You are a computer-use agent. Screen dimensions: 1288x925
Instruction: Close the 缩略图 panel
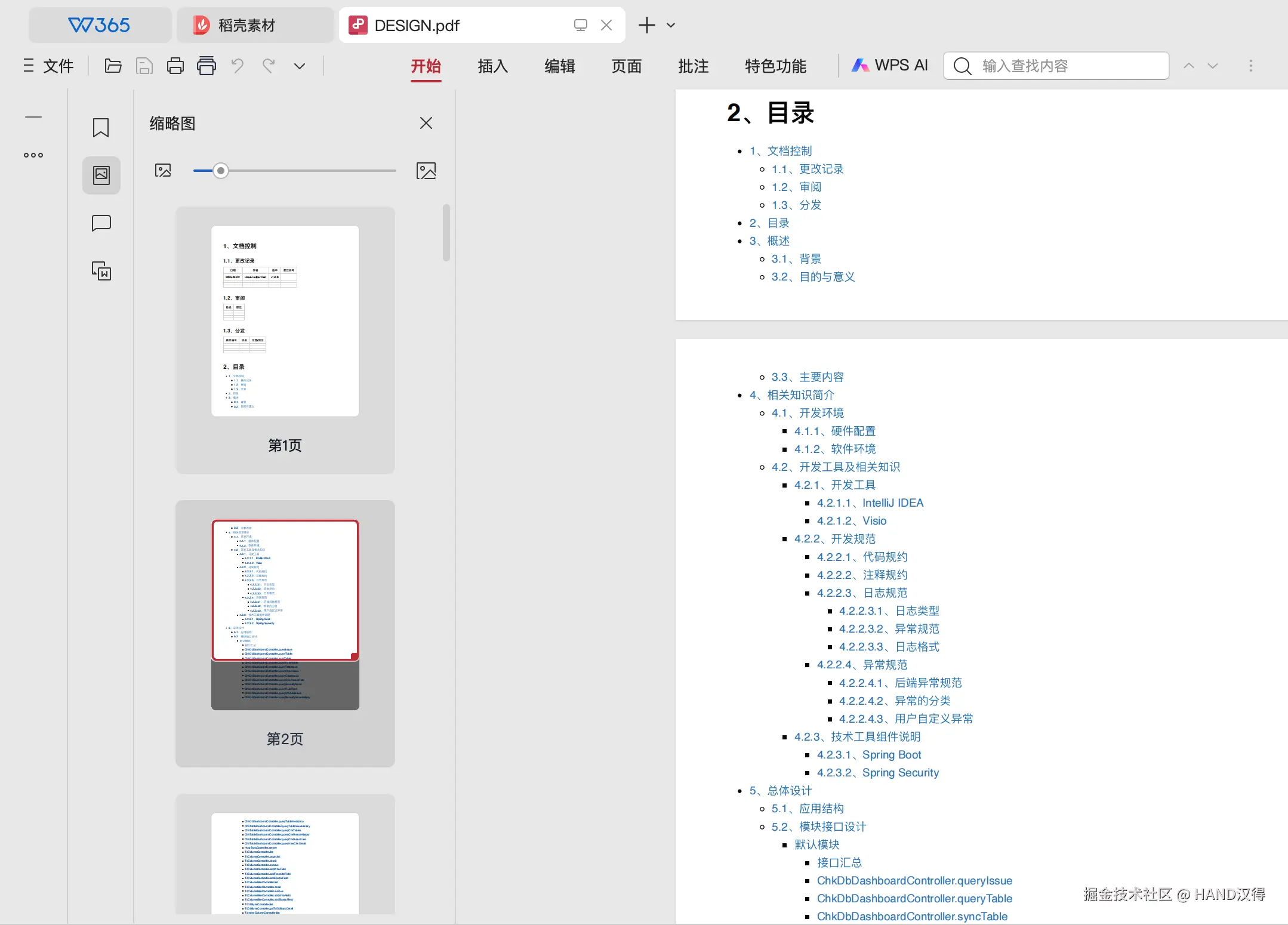(x=426, y=123)
